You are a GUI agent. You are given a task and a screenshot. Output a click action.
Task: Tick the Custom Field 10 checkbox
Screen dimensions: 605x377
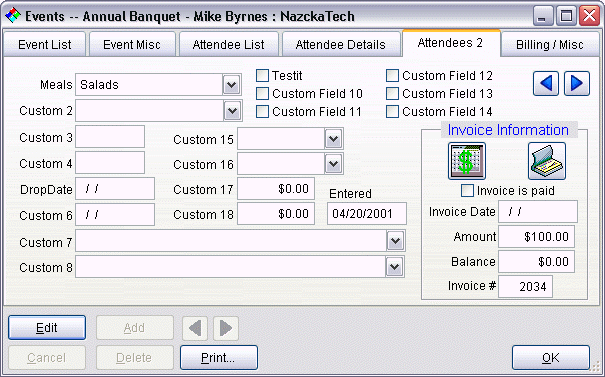(262, 94)
